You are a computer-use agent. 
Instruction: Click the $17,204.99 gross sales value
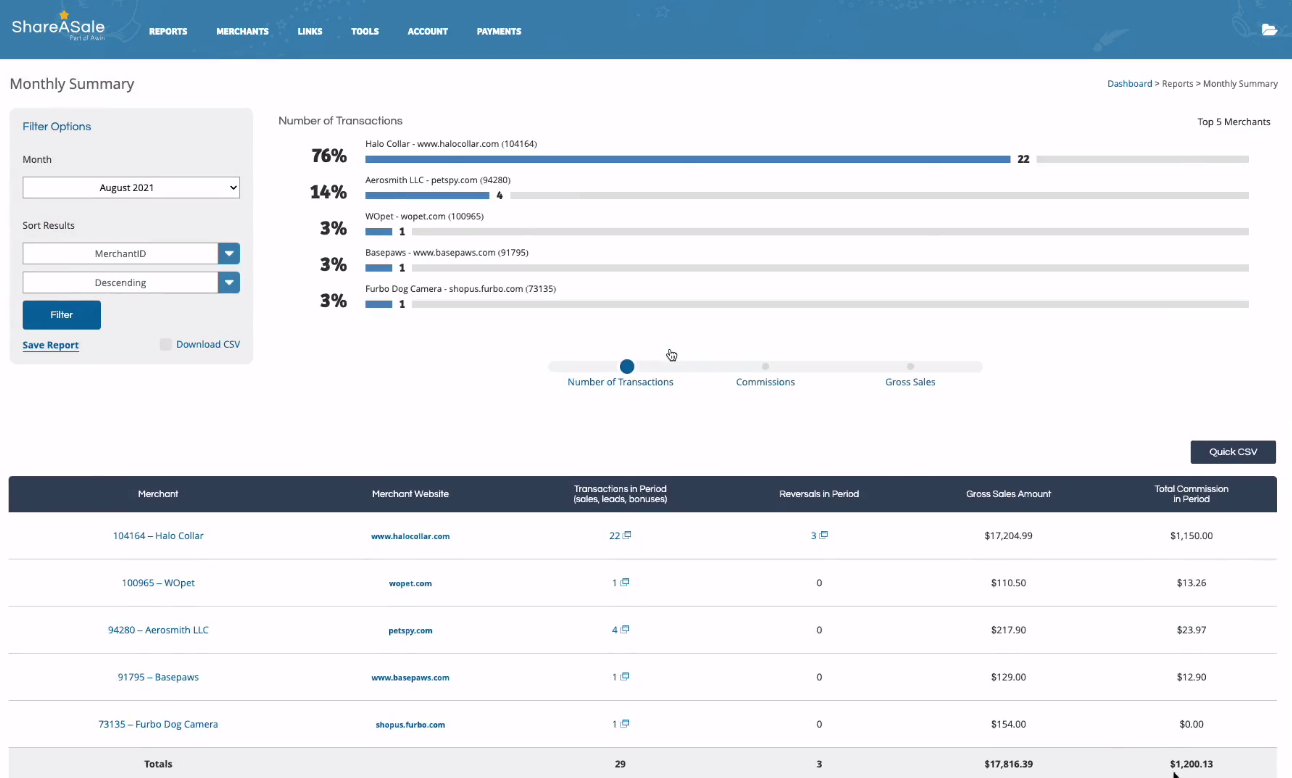point(1008,536)
